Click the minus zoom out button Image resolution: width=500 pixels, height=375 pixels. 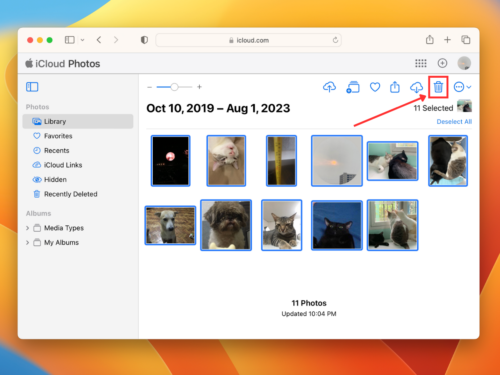tap(149, 87)
